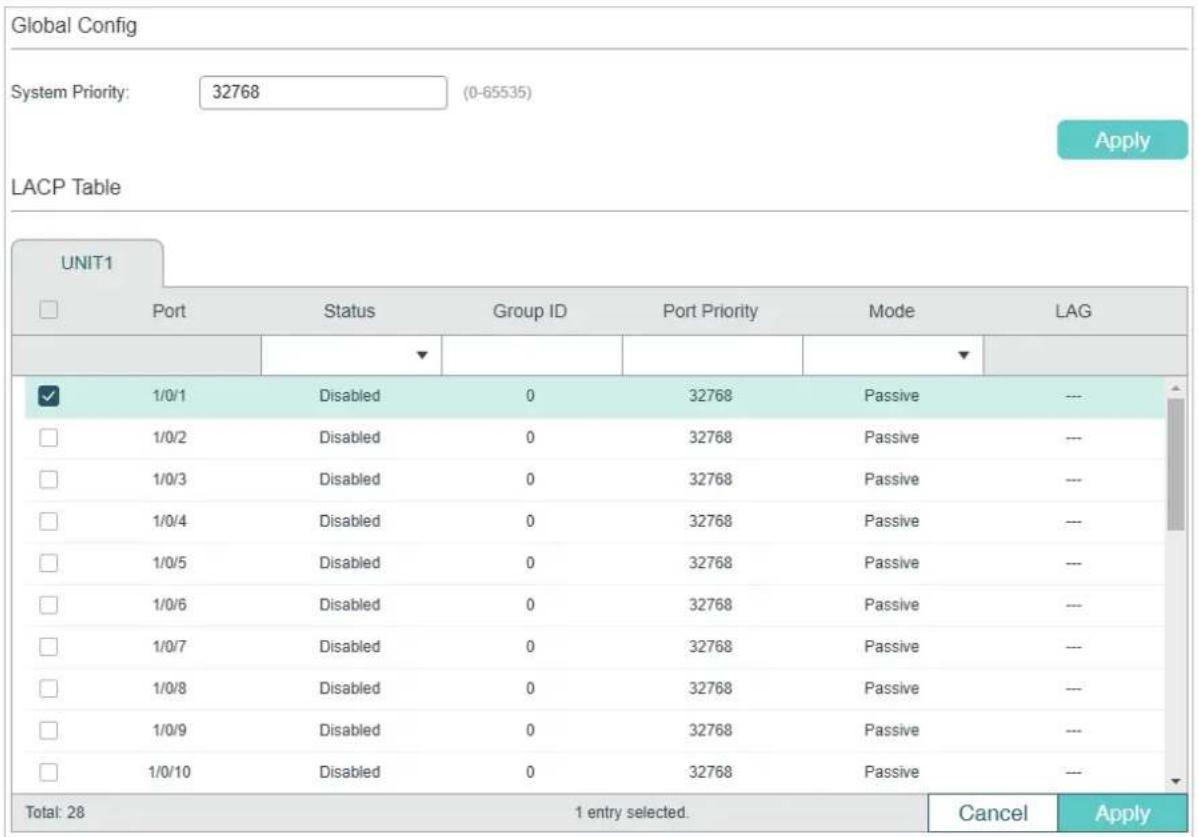1198x837 pixels.
Task: Click Disabled status of port 1/0/3
Action: pos(349,480)
